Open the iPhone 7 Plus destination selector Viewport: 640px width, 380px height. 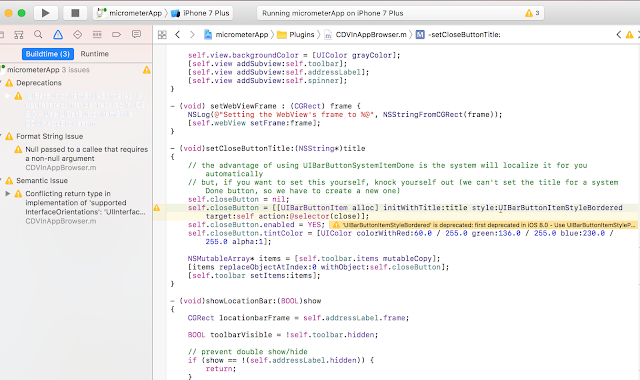pos(200,13)
